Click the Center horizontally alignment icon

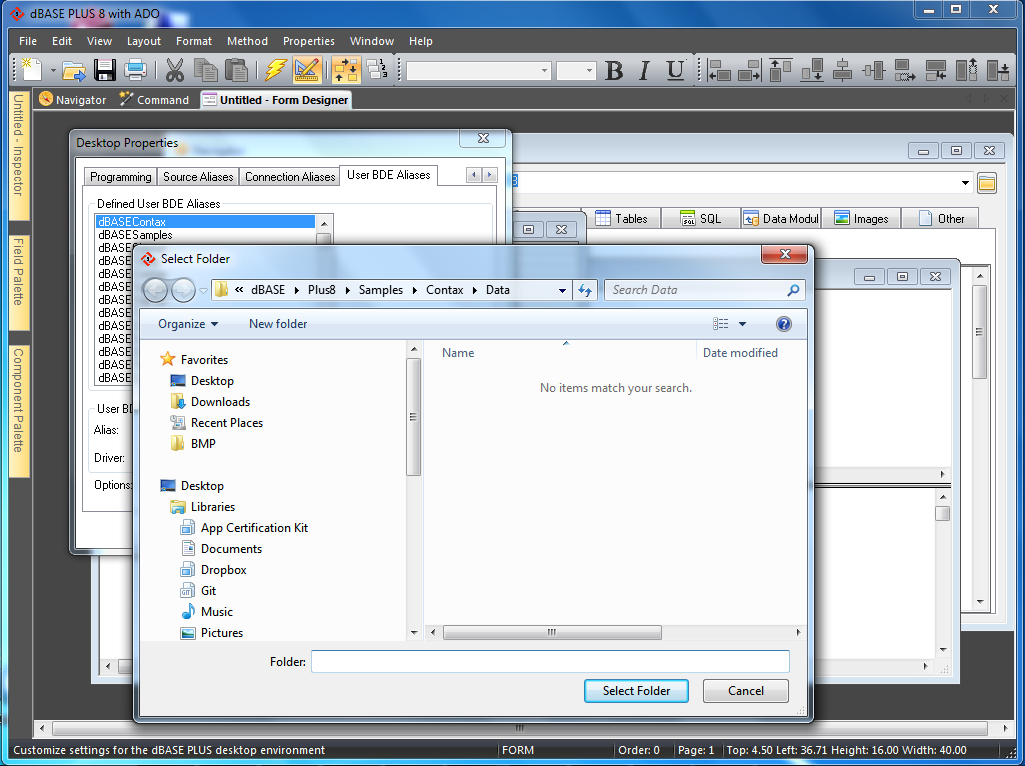tap(843, 70)
